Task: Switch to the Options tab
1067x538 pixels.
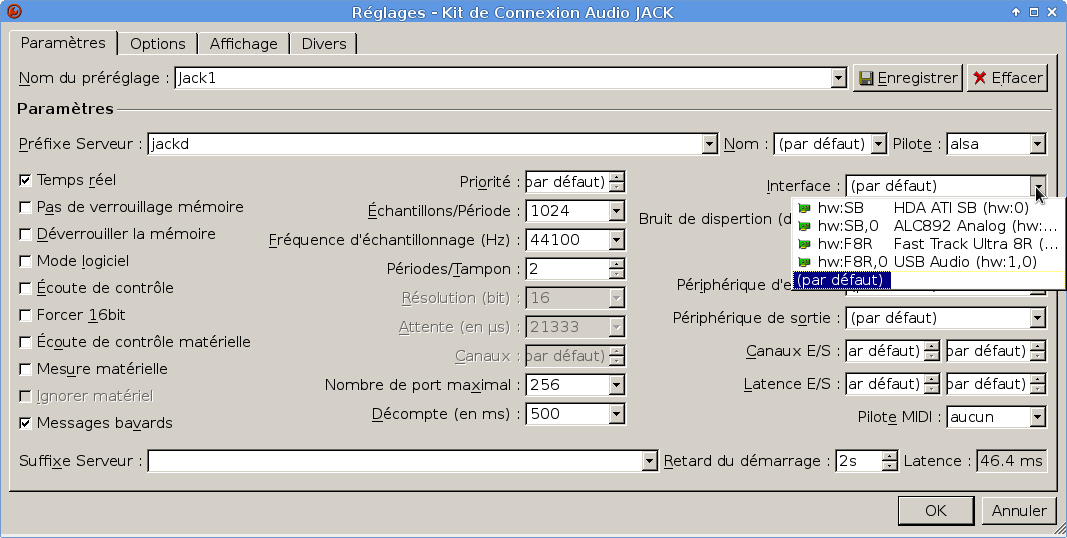Action: 158,44
